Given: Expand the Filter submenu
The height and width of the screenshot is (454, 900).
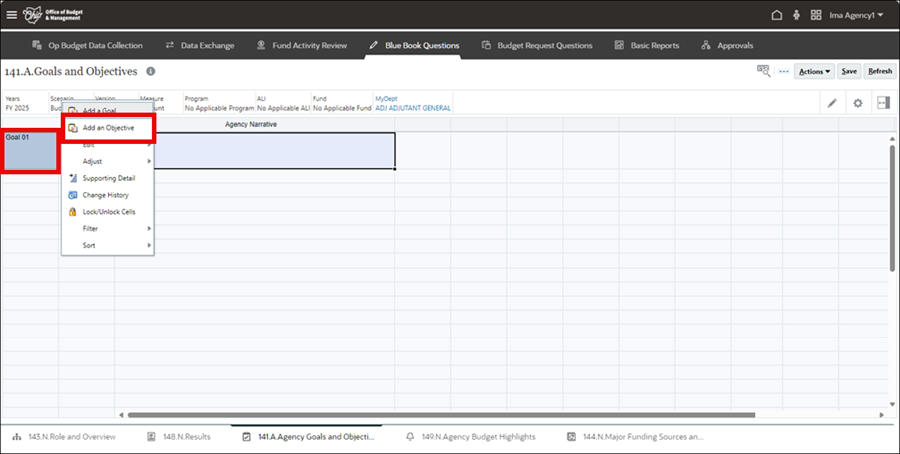Looking at the screenshot, I should pyautogui.click(x=108, y=229).
